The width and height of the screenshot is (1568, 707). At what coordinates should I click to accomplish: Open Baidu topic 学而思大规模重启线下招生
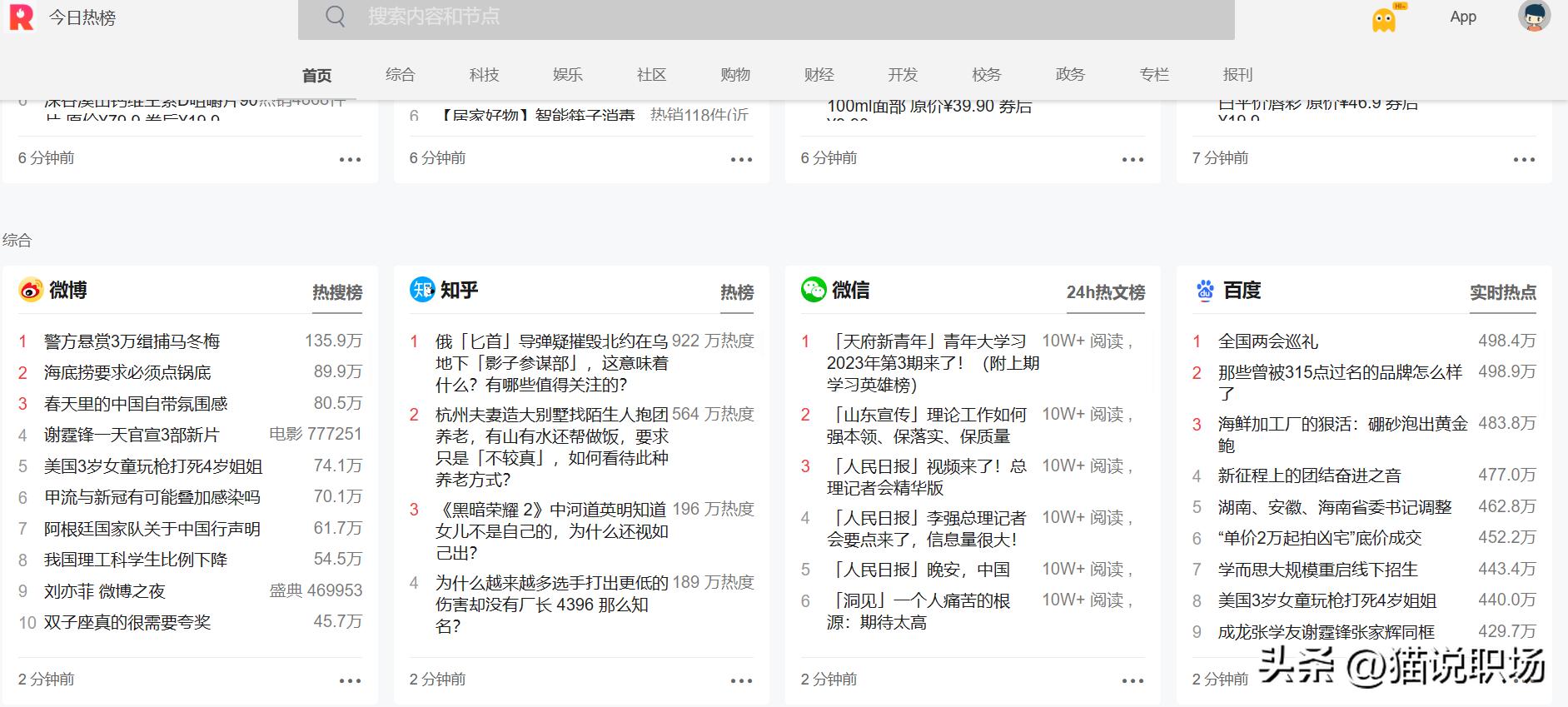pos(1318,570)
